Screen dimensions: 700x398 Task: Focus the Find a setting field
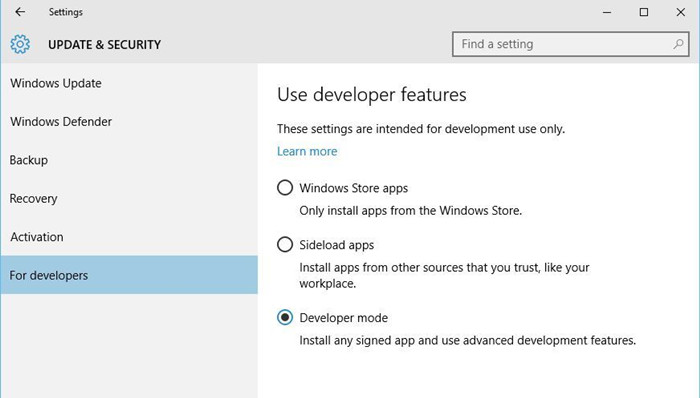point(571,44)
